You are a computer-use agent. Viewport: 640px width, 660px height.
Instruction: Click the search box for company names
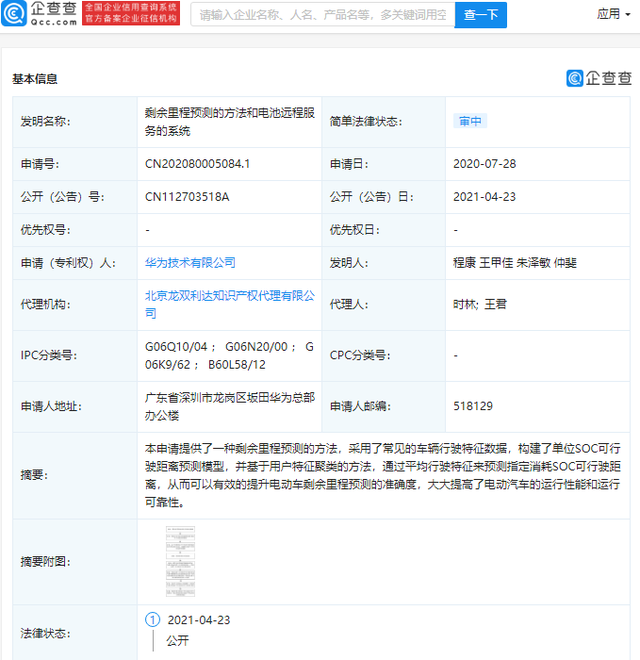click(321, 15)
